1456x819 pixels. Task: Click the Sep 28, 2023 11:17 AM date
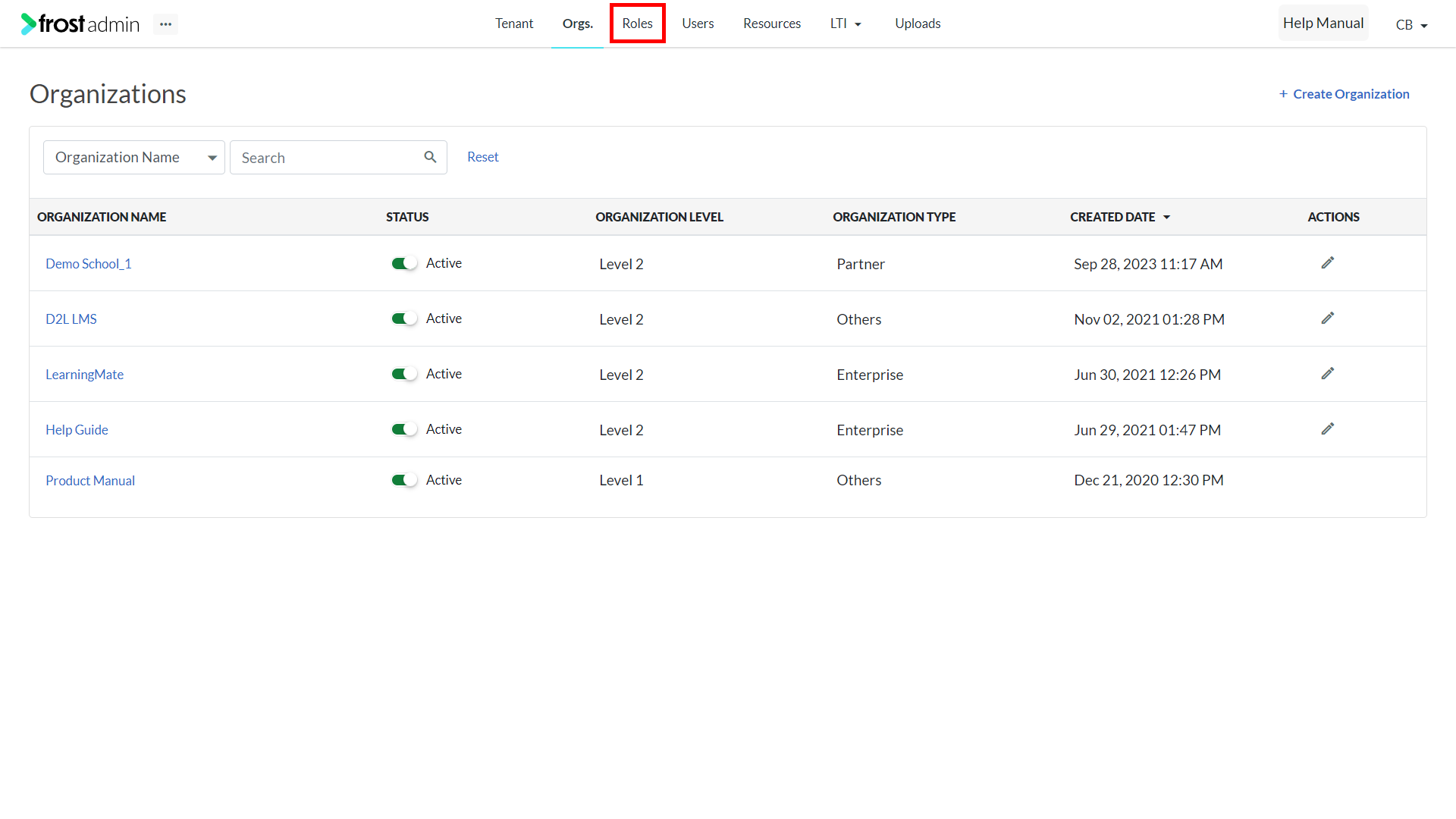point(1148,264)
